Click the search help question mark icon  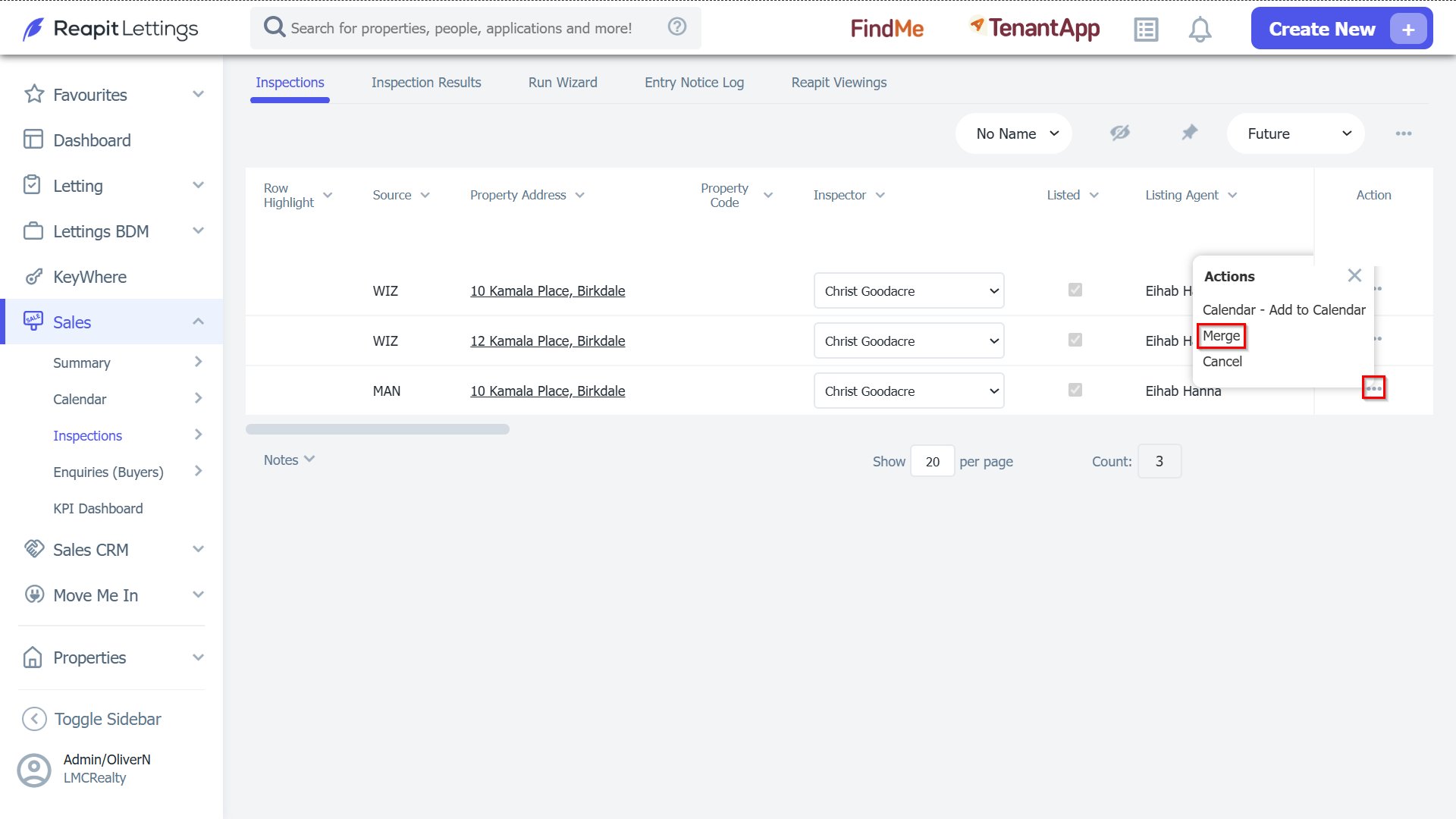(677, 27)
